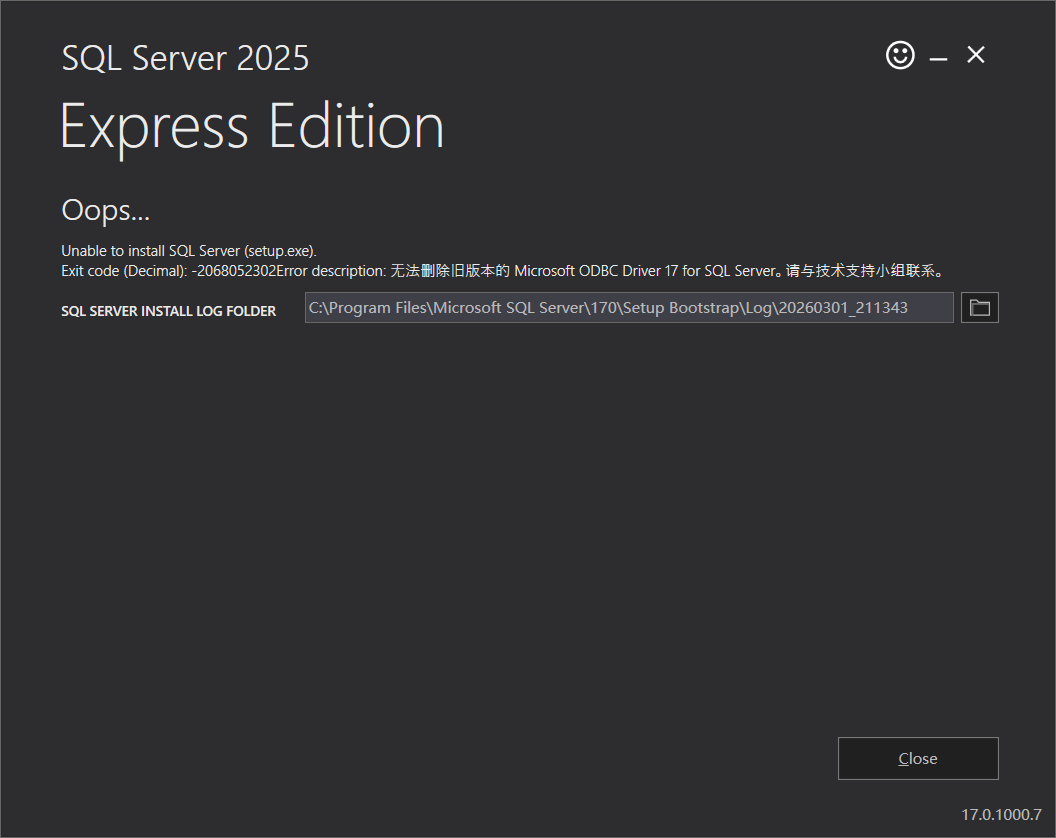This screenshot has height=838, width=1056.
Task: Click the 'Unable to install SQL Server (setup.exe).' message
Action: point(189,251)
